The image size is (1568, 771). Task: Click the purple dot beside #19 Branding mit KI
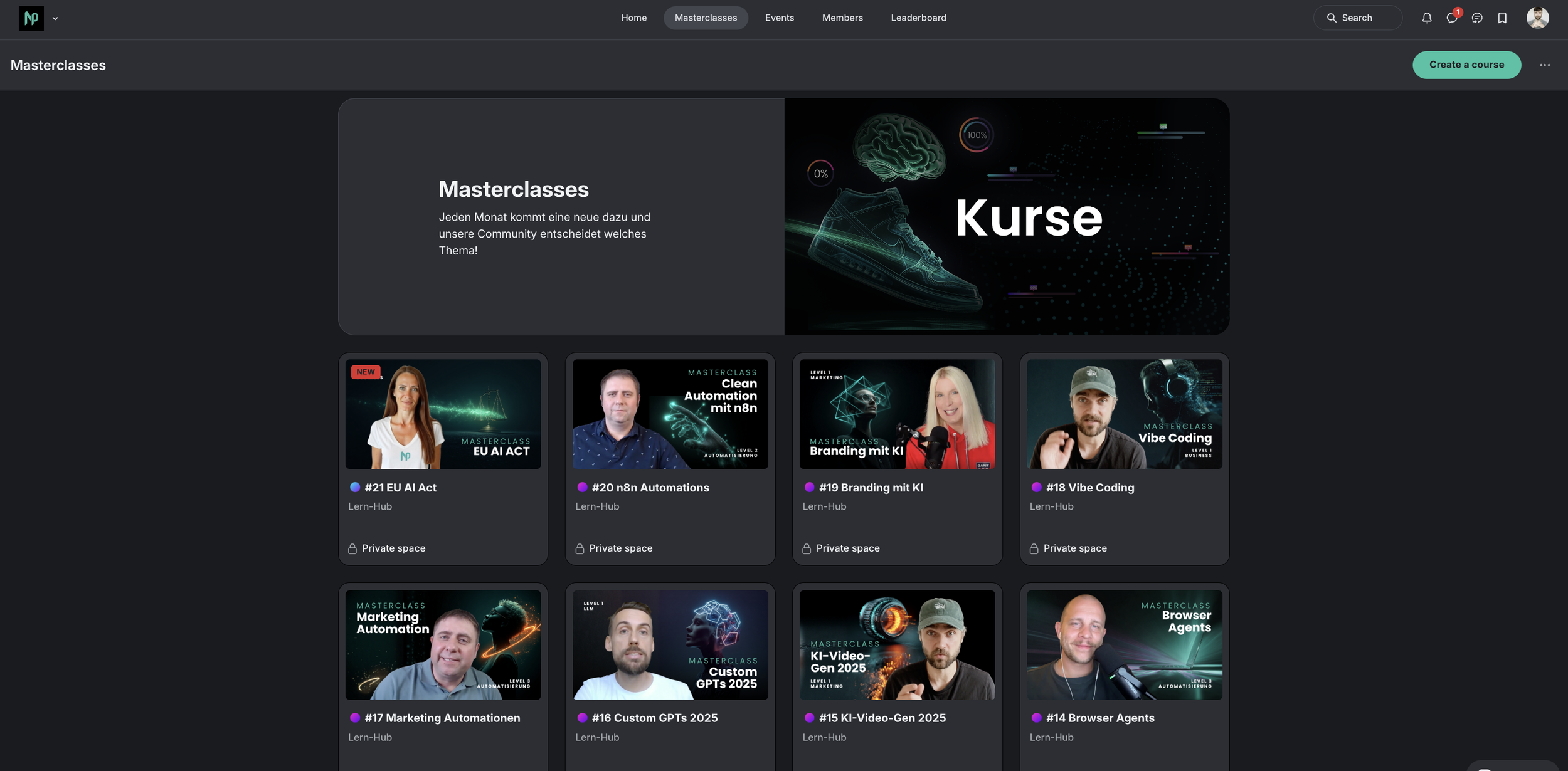click(x=808, y=487)
